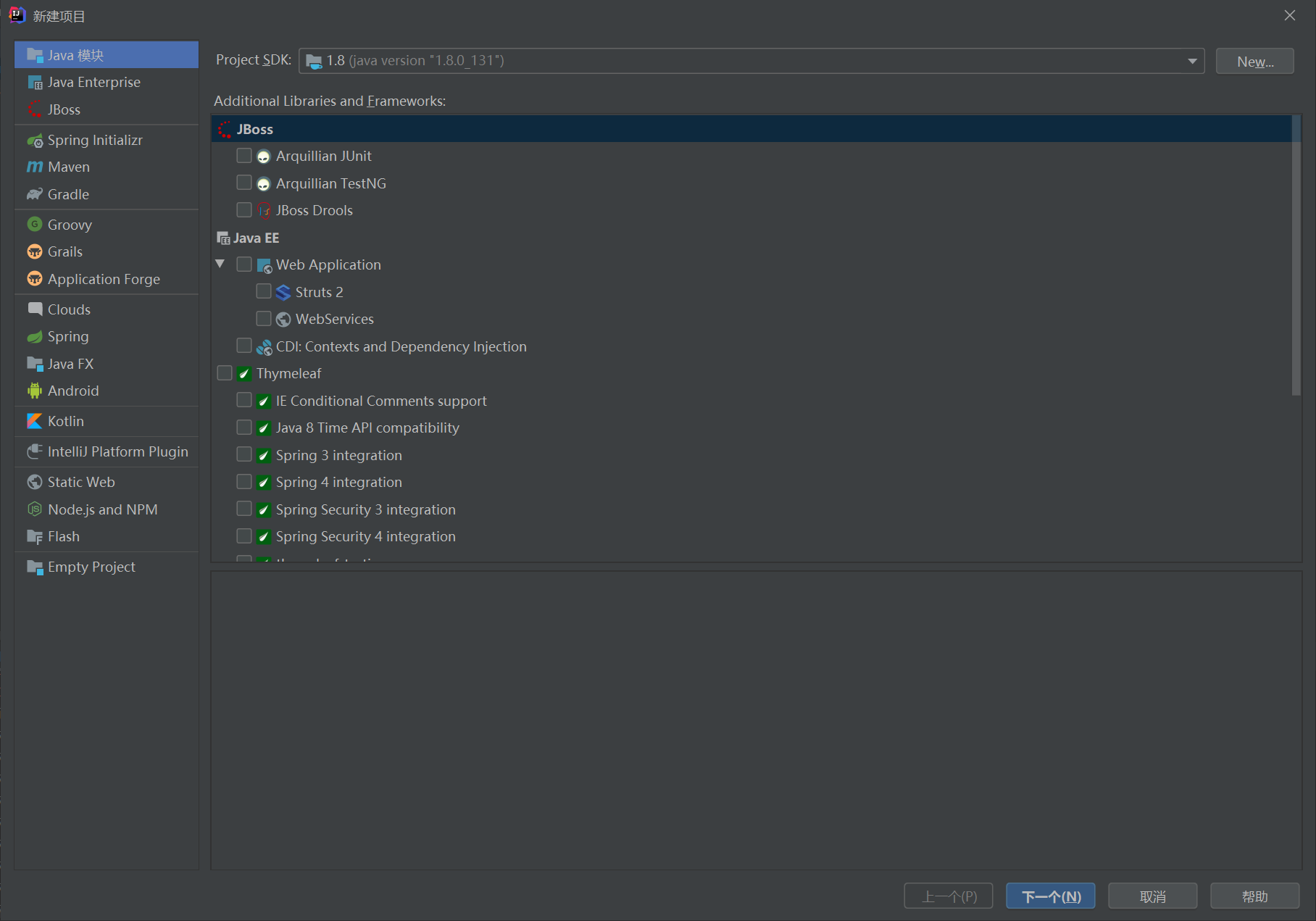The height and width of the screenshot is (921, 1316).
Task: Click the Arquillian JUnit alien icon
Action: tap(264, 157)
